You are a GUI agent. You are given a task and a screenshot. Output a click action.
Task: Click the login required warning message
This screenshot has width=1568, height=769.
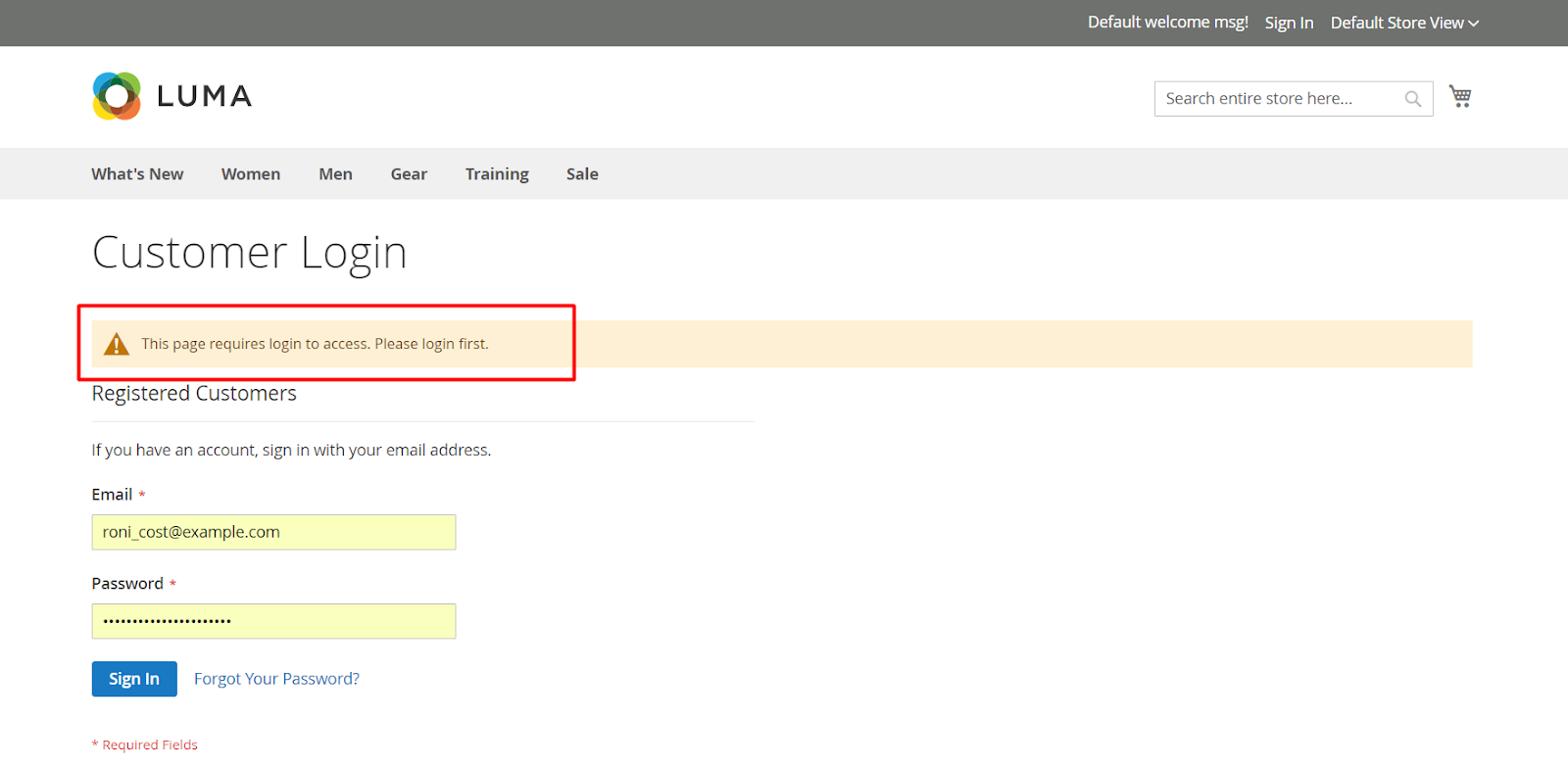[315, 344]
